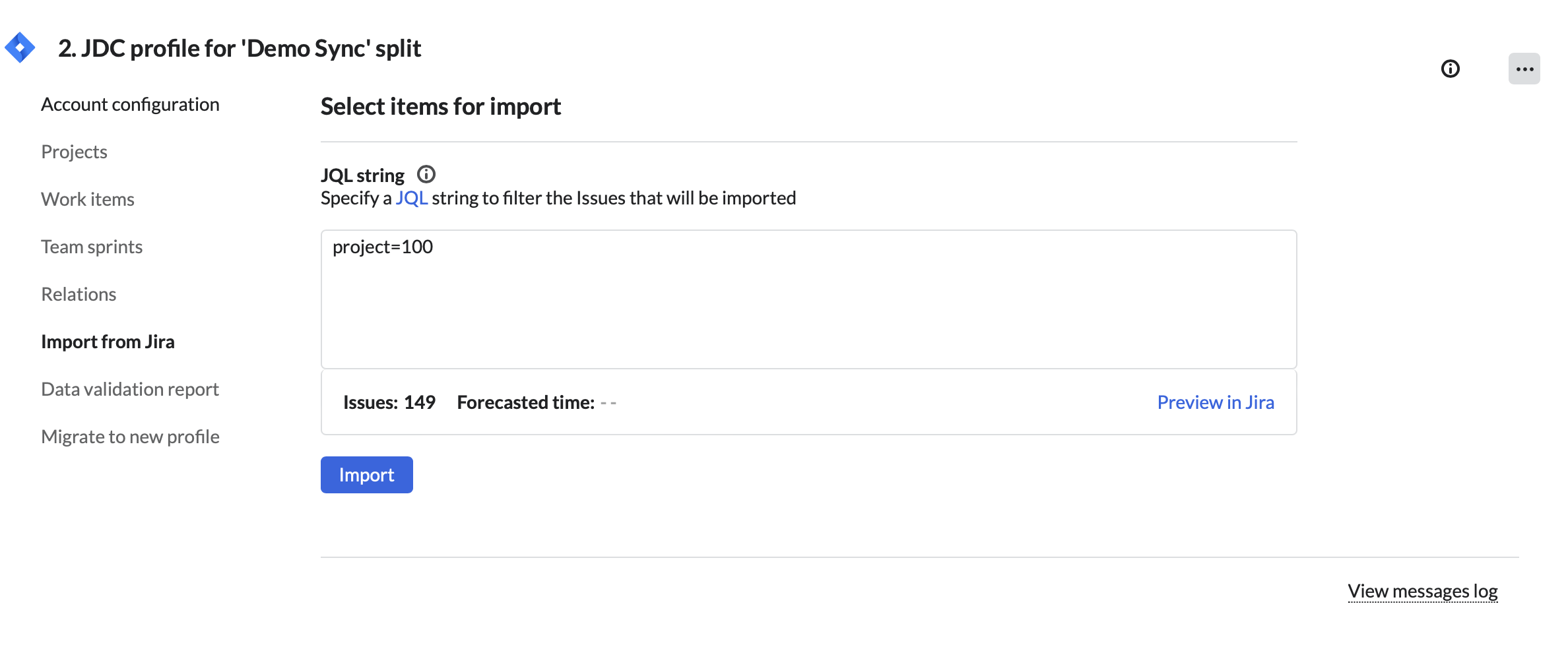Show the JQL string info tooltip icon
The height and width of the screenshot is (645, 1568).
click(426, 174)
